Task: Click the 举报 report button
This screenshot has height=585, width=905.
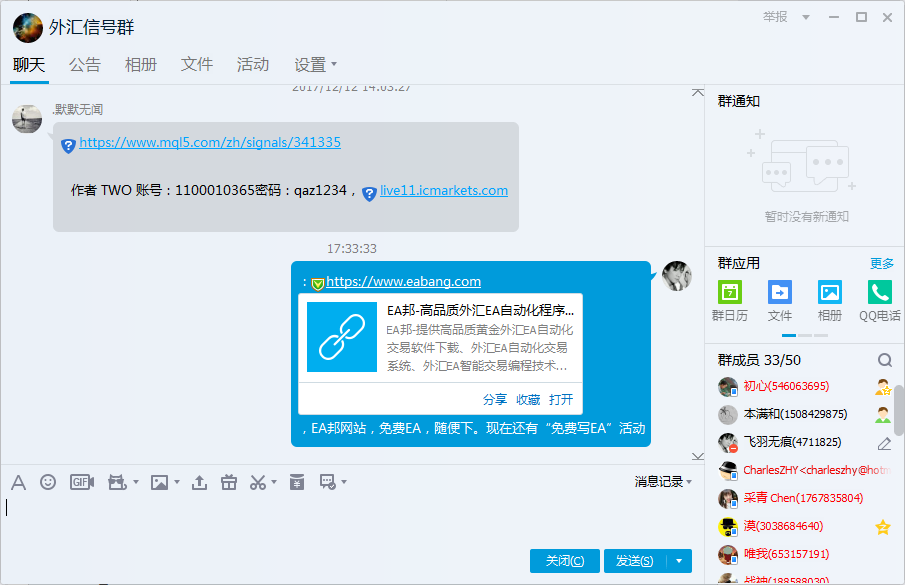Action: tap(775, 17)
